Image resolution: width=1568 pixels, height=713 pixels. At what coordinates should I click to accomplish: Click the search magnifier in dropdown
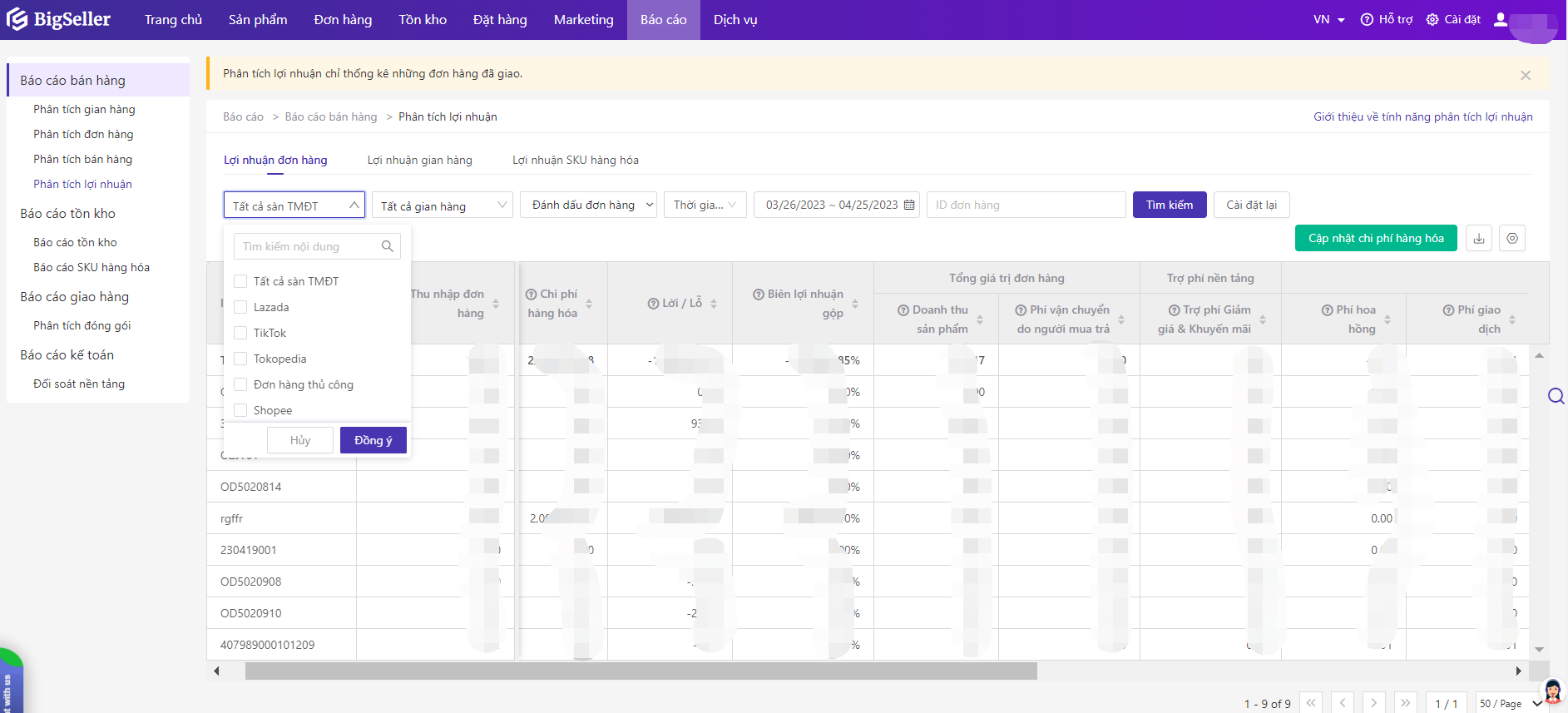(387, 246)
